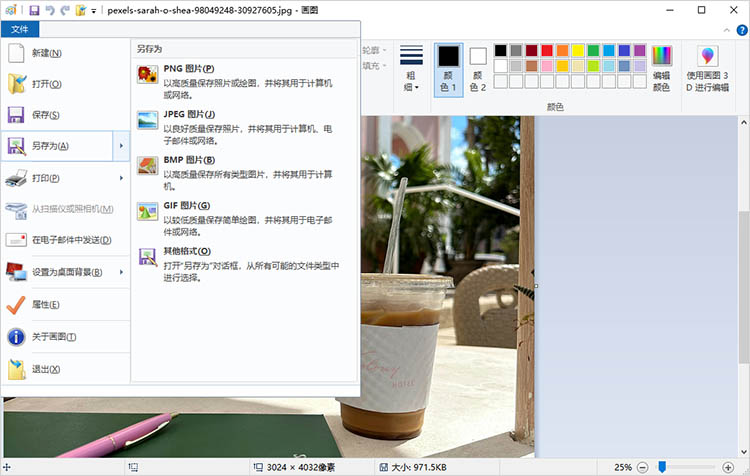Viewport: 750px width, 476px height.
Task: Click the 新建(N) new file icon
Action: point(16,53)
